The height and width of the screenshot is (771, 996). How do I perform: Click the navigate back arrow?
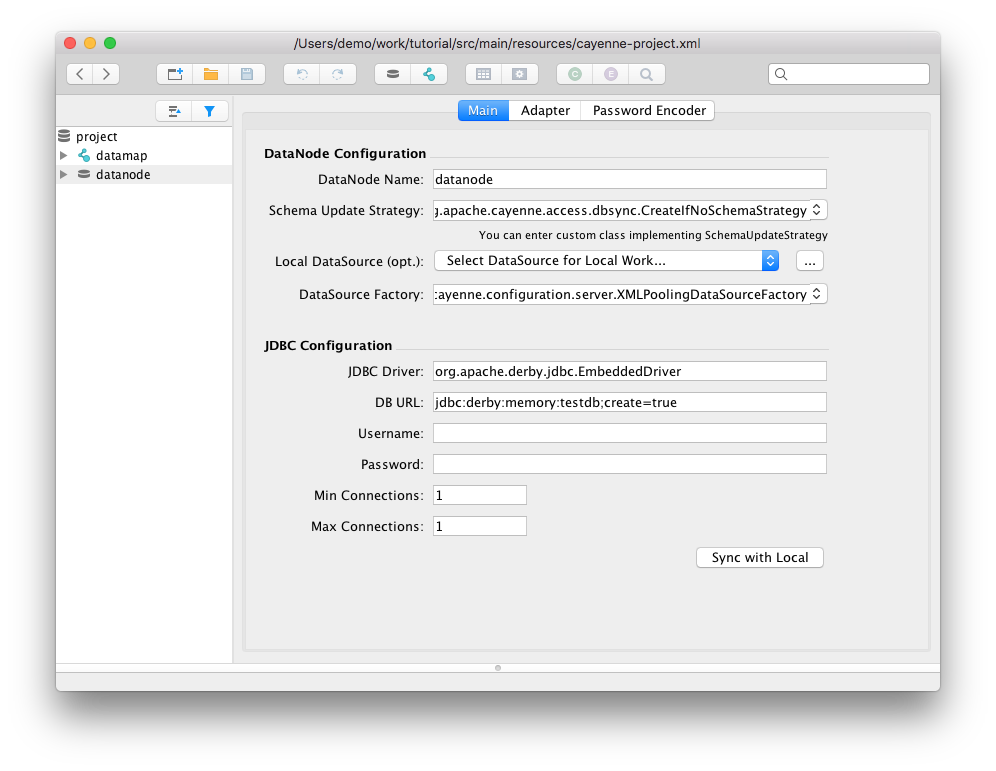80,74
